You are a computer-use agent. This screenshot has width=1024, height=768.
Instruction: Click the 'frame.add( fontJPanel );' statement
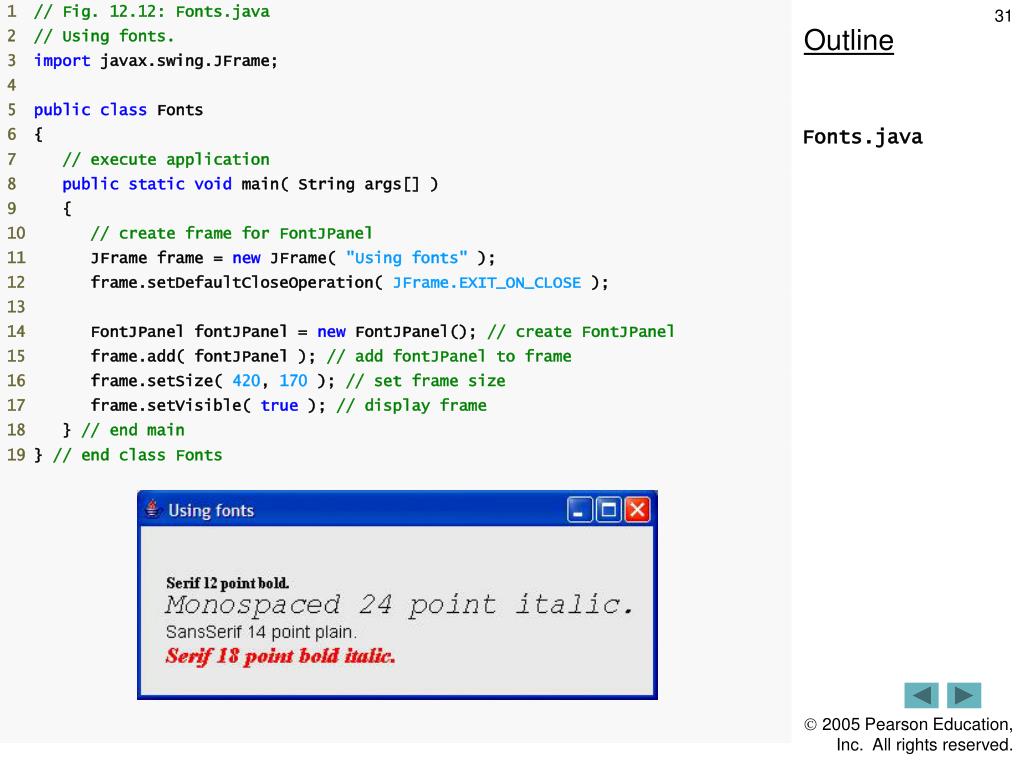coord(203,357)
